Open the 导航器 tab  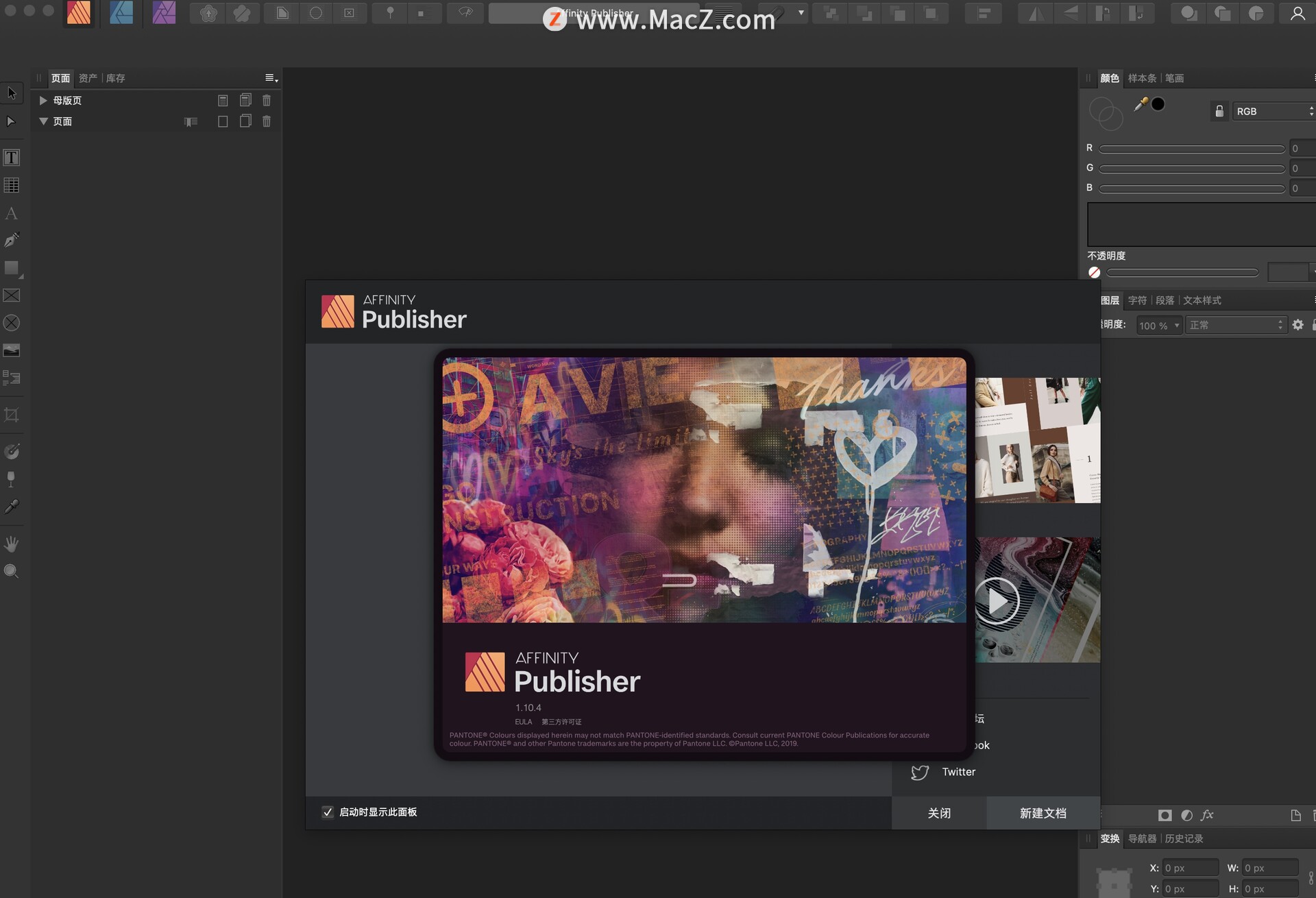point(1142,838)
